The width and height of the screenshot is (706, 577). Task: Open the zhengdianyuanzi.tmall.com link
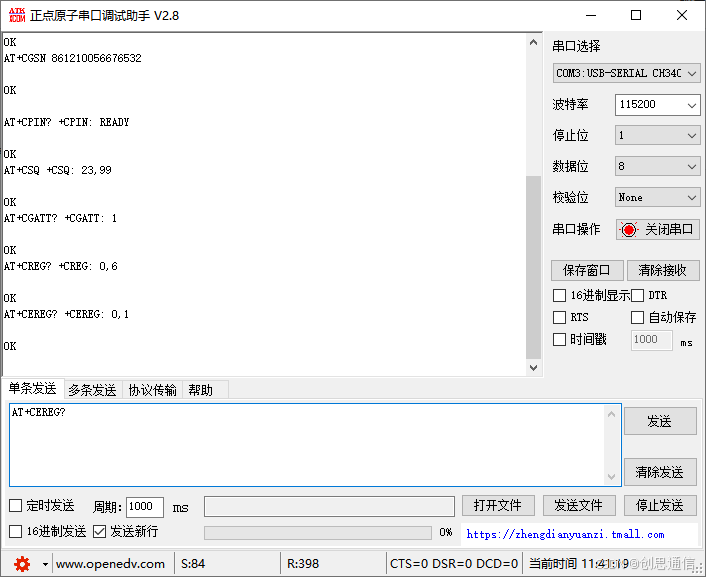565,535
